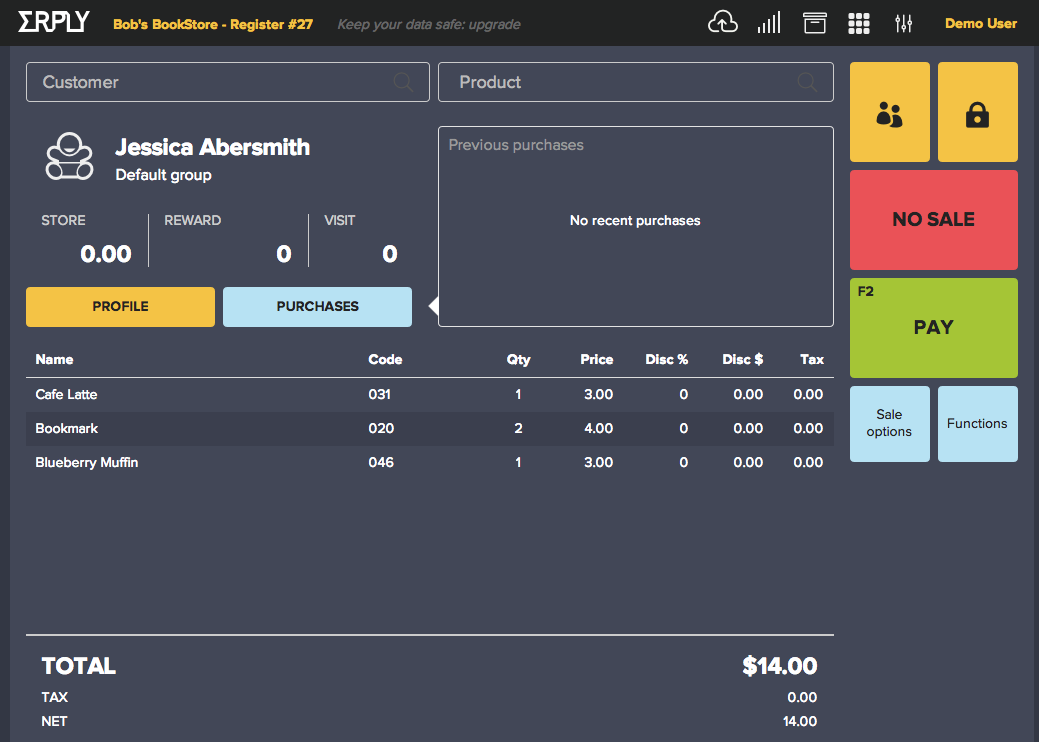Click the customer avatar icon
Viewport: 1039px width, 742px height.
point(69,156)
